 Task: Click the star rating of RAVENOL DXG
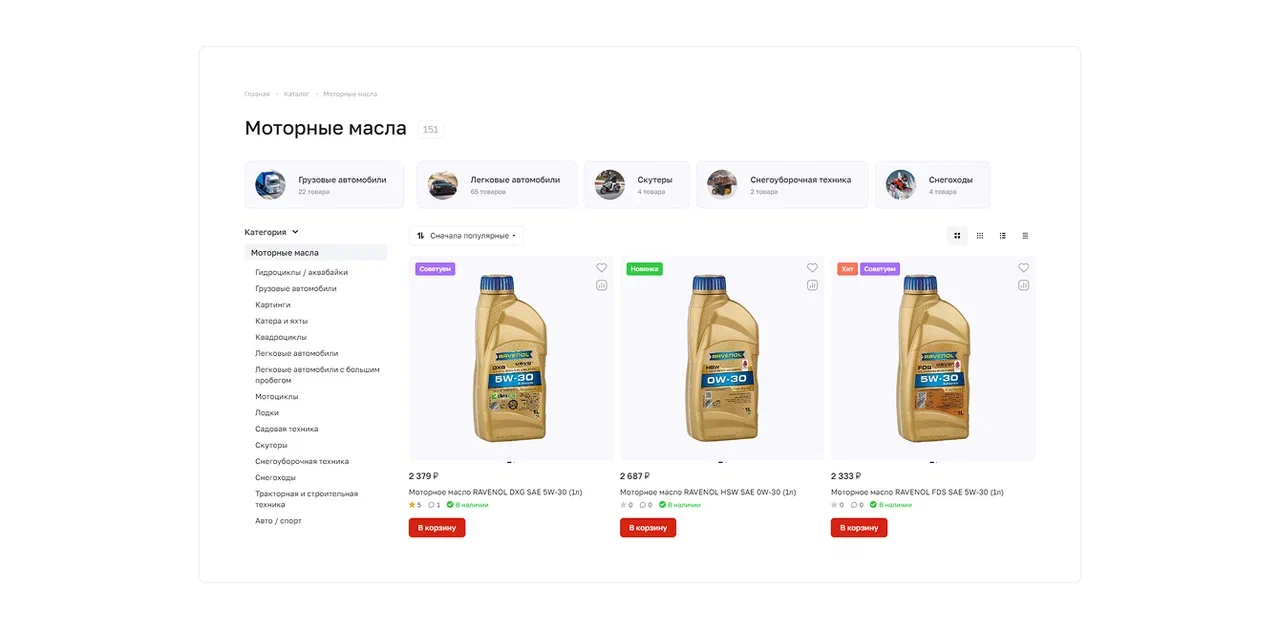click(415, 505)
